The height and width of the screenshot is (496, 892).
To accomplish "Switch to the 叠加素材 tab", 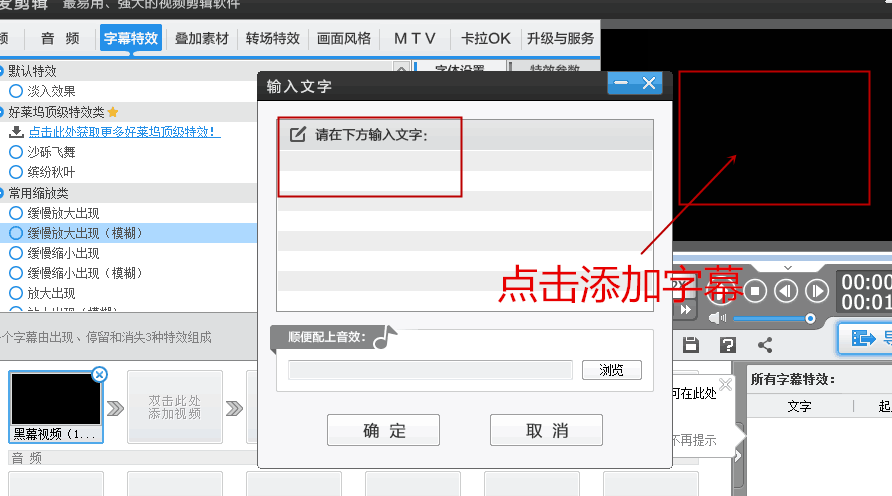I will coord(201,38).
